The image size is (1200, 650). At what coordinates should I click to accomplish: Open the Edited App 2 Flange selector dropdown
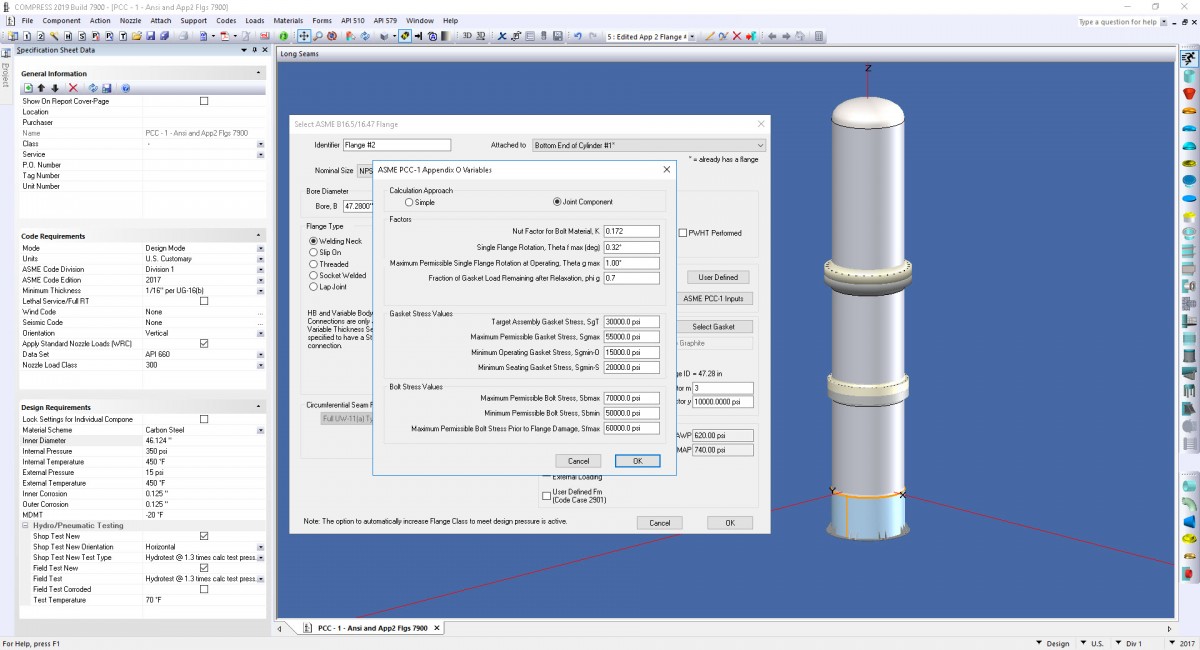pyautogui.click(x=692, y=36)
